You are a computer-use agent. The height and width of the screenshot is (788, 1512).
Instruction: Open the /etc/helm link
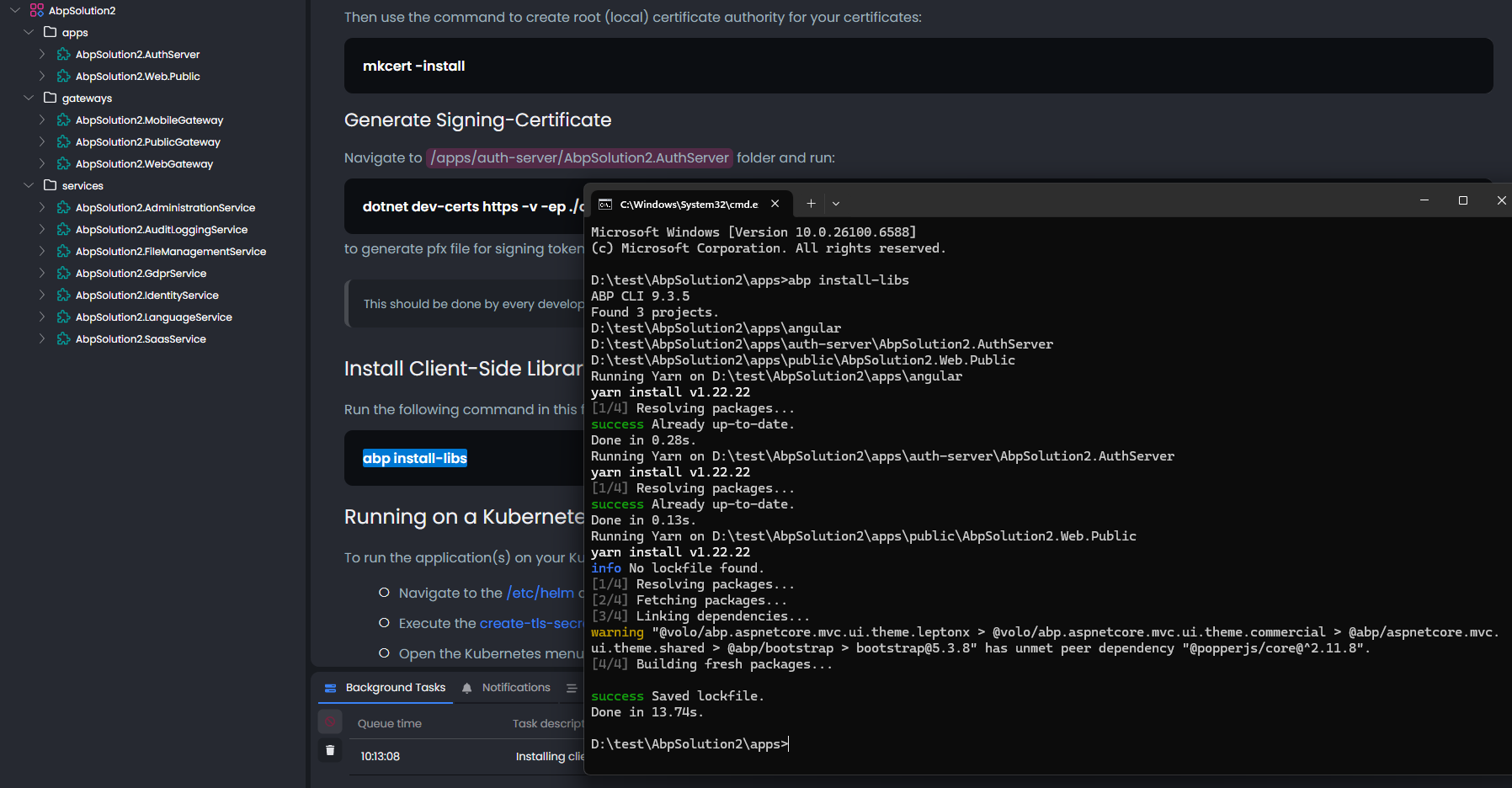tap(540, 593)
